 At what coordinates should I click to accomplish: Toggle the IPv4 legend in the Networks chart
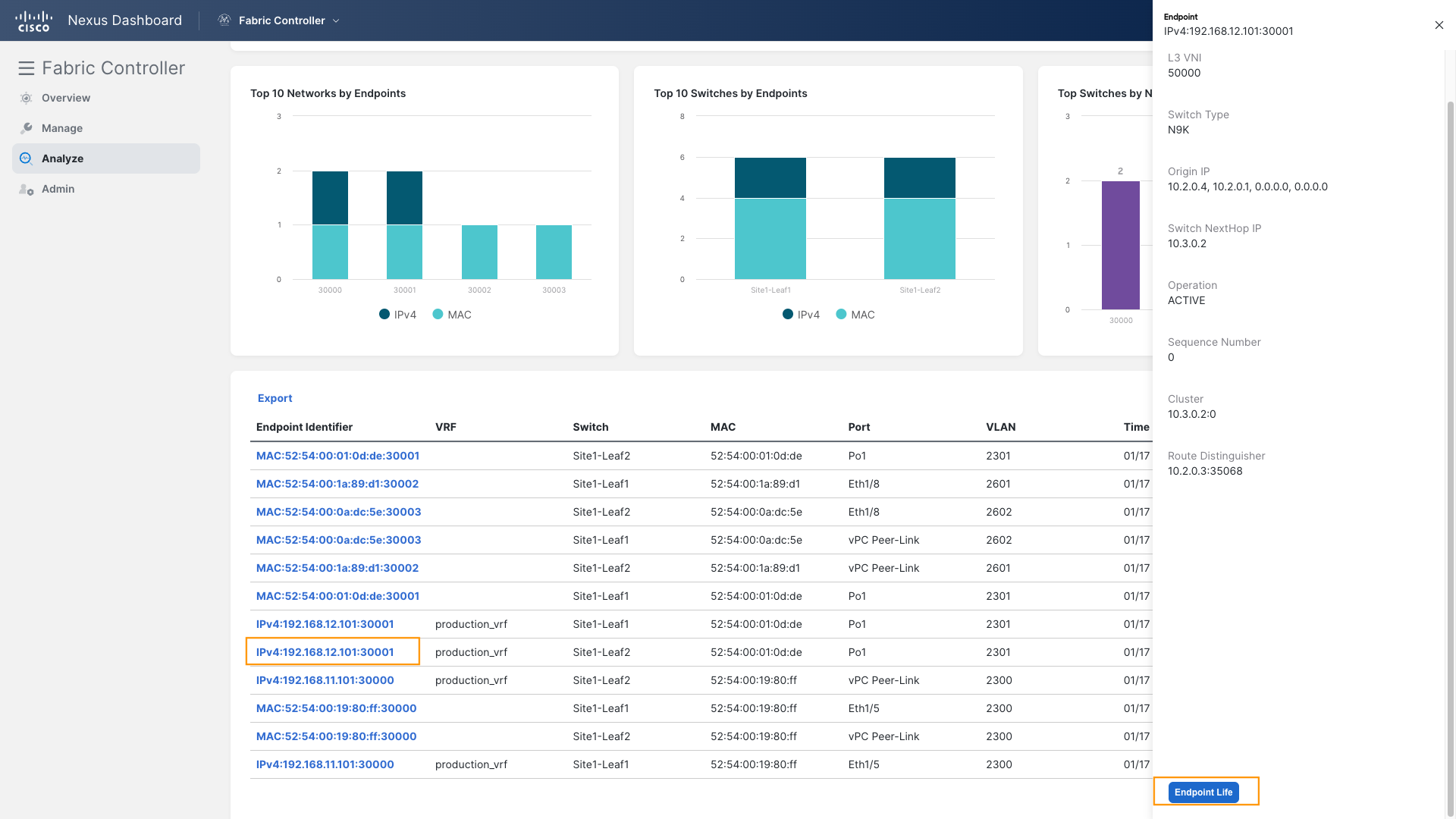point(397,315)
